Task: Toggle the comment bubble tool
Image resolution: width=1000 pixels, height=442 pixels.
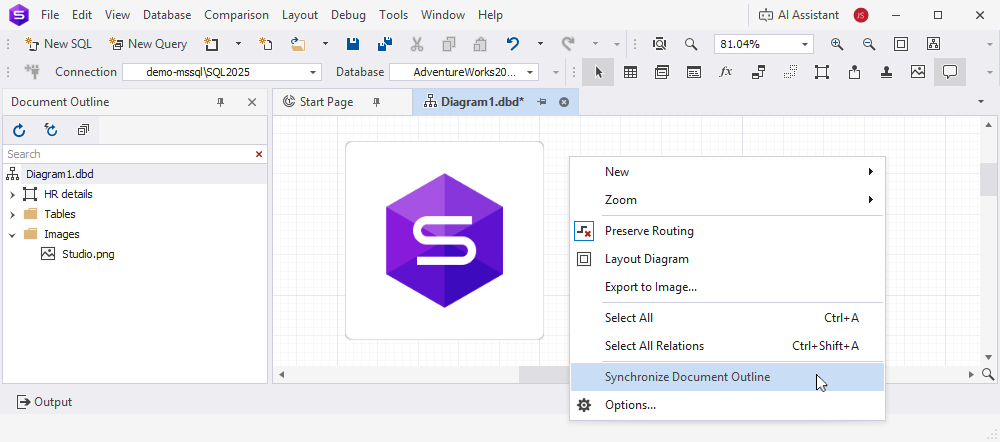Action: pos(950,72)
